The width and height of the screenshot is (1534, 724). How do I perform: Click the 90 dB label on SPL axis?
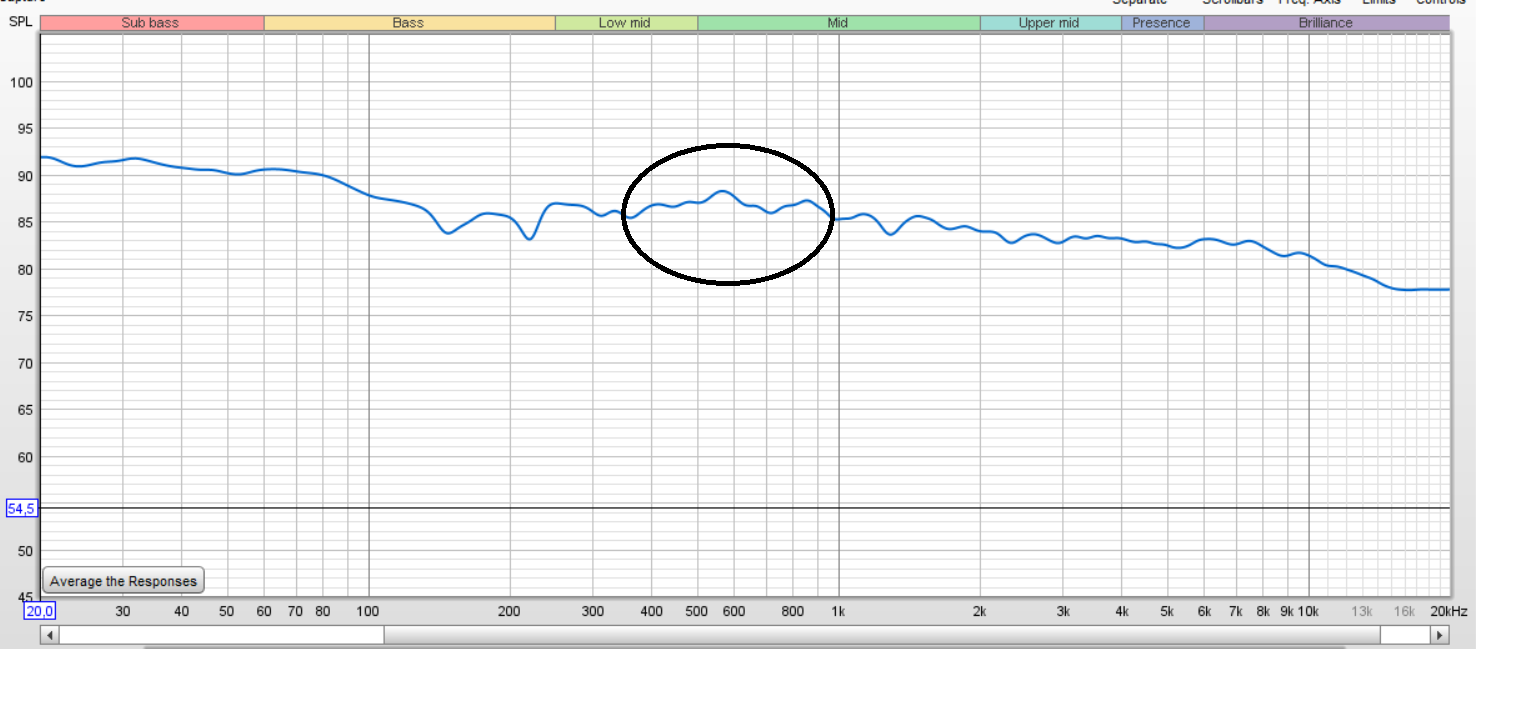coord(25,176)
